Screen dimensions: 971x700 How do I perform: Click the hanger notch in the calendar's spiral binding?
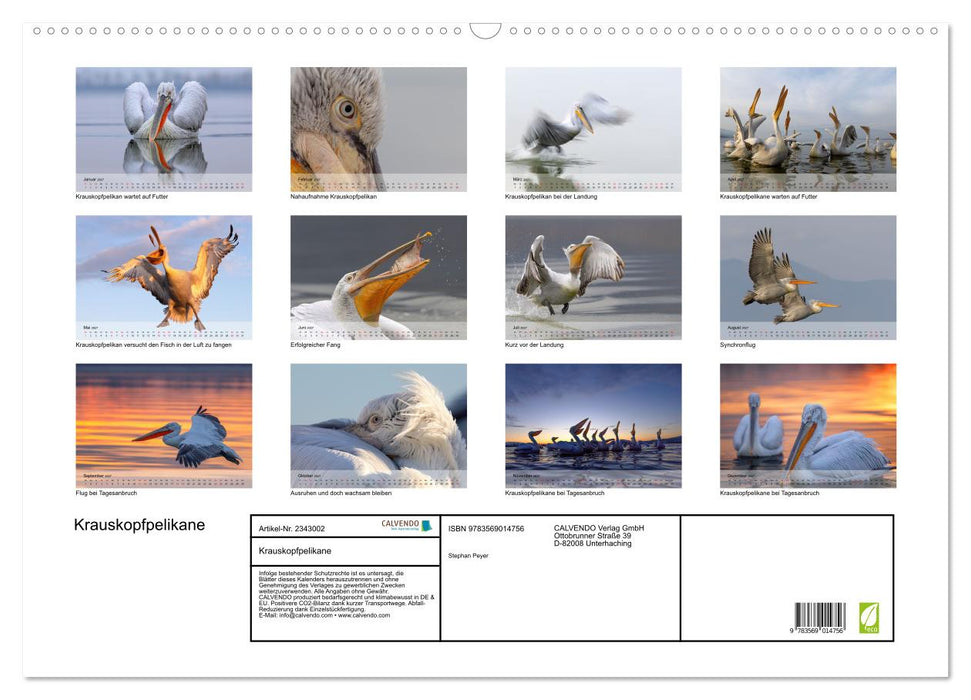(x=486, y=31)
